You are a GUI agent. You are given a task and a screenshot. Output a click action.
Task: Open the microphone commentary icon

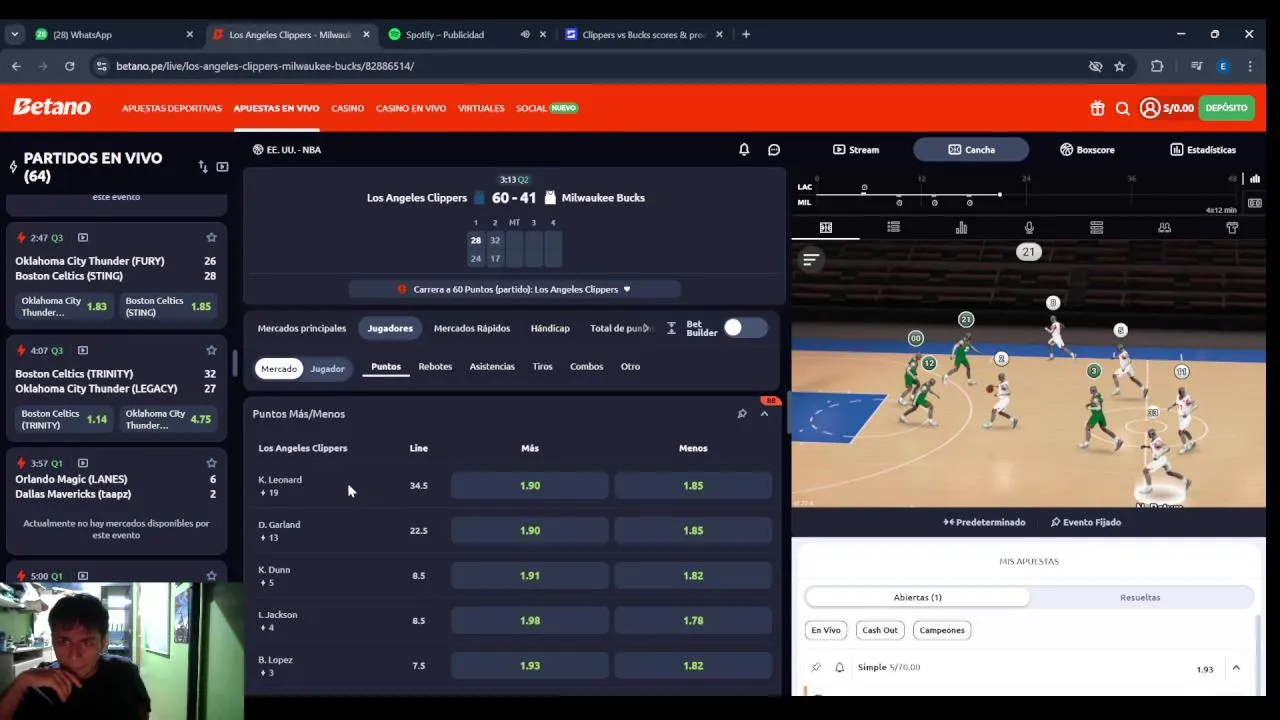1029,228
